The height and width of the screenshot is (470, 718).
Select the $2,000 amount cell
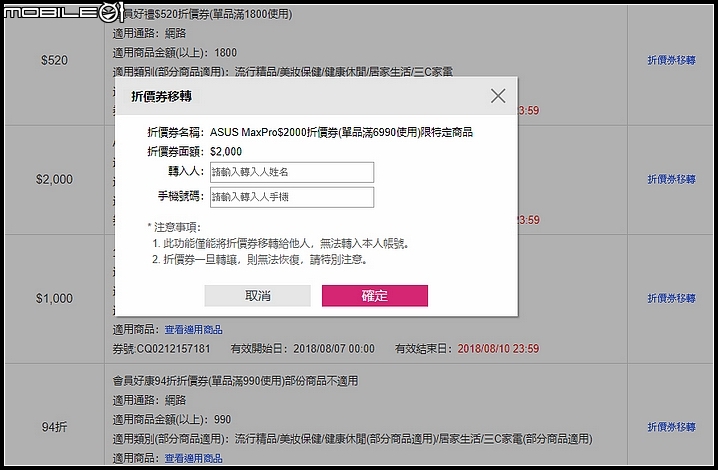coord(54,179)
